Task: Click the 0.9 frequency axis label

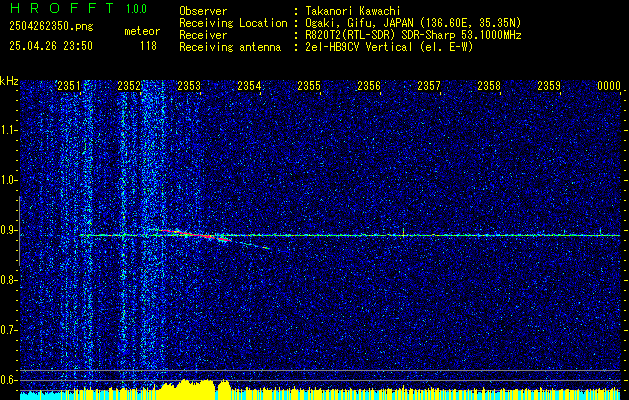Action: (x=9, y=230)
